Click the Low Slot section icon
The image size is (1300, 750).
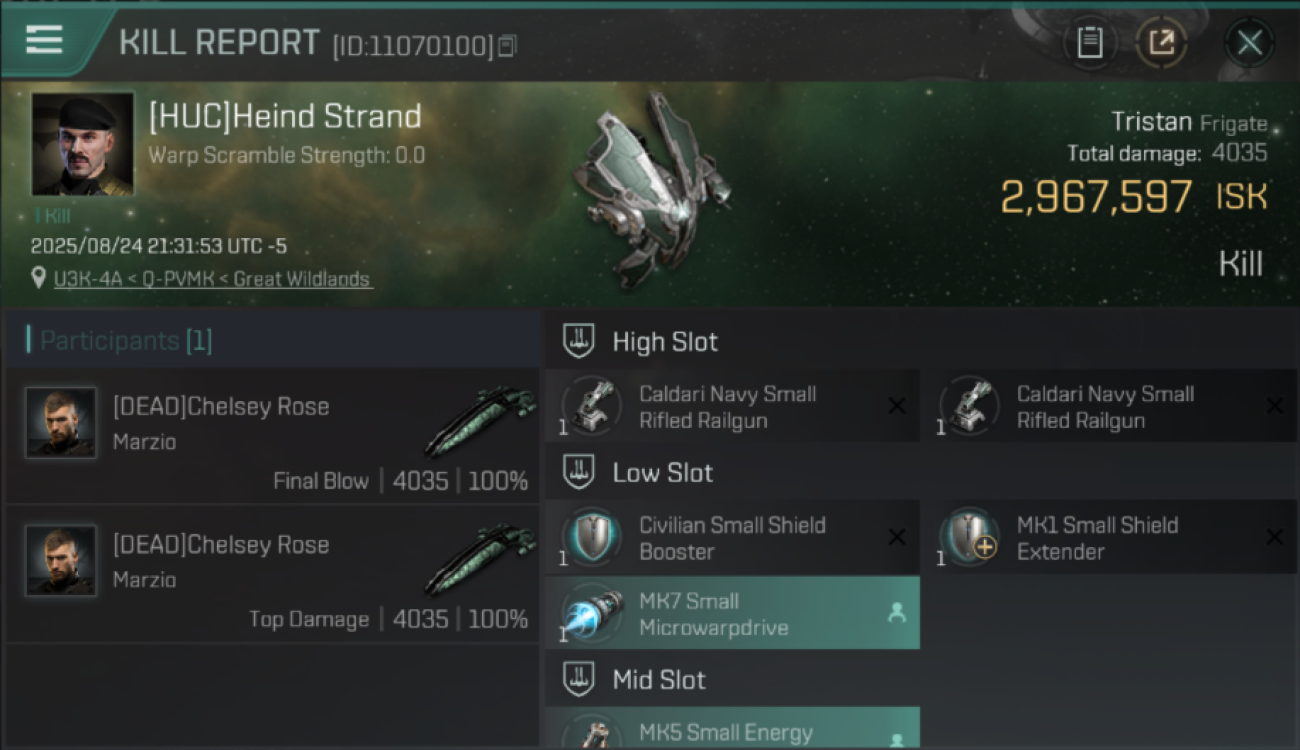coord(578,472)
